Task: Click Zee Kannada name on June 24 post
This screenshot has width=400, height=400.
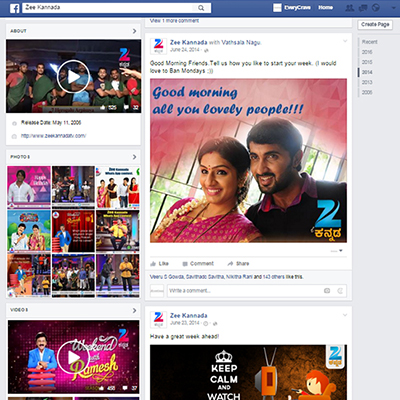Action: pos(189,42)
